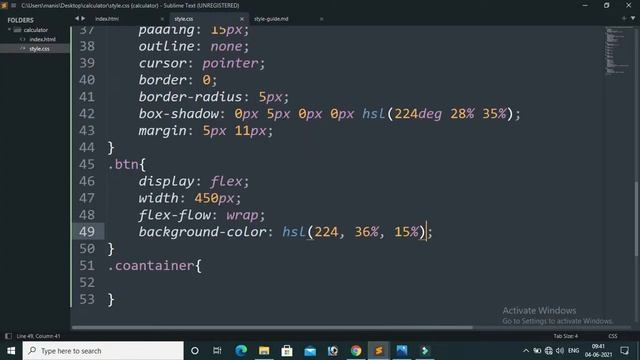This screenshot has width=640, height=360.
Task: Open the Sublime Text hamburger menu icon
Action: tap(13, 5)
